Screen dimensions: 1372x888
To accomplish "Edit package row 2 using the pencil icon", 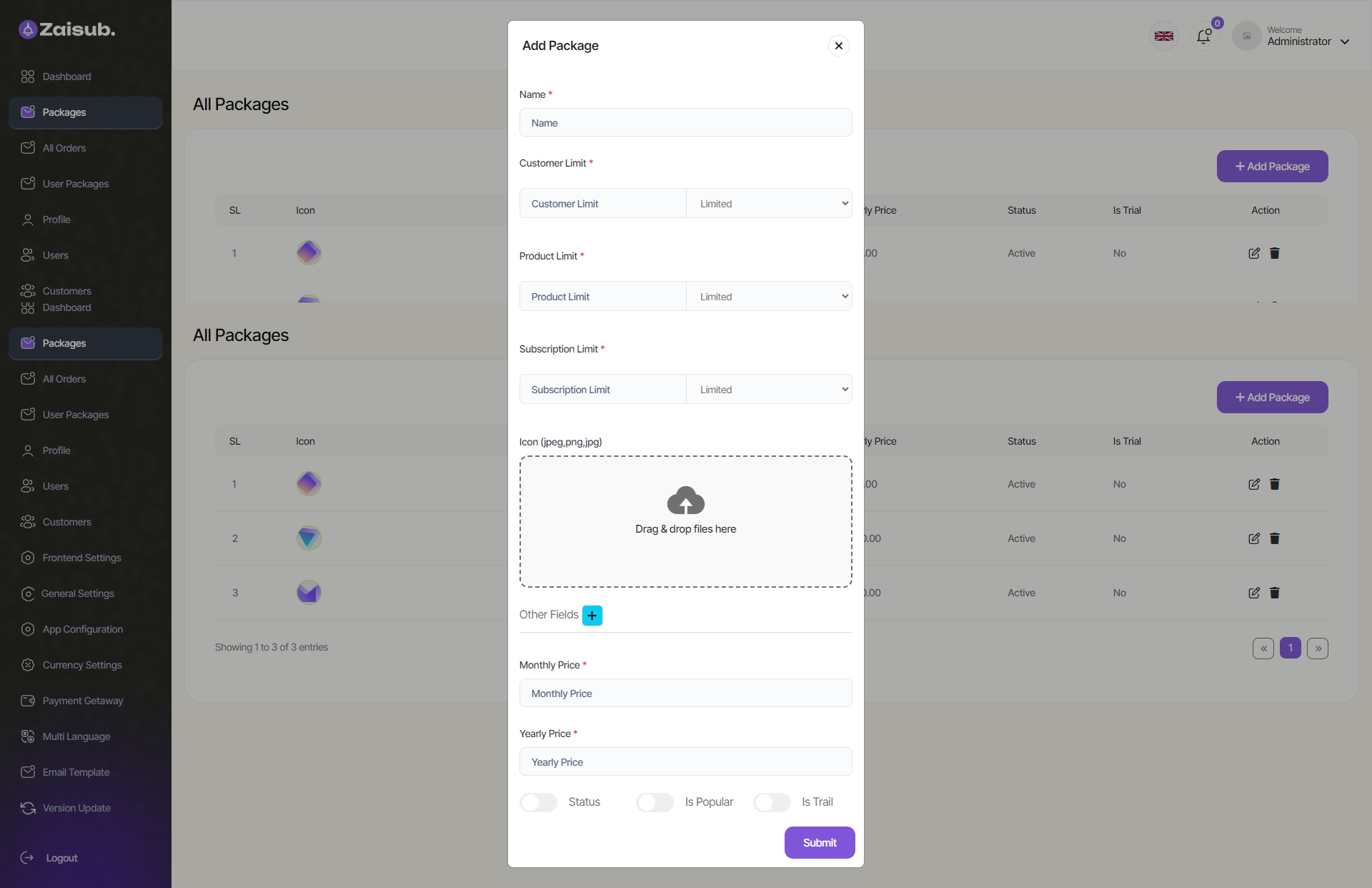I will [1254, 538].
